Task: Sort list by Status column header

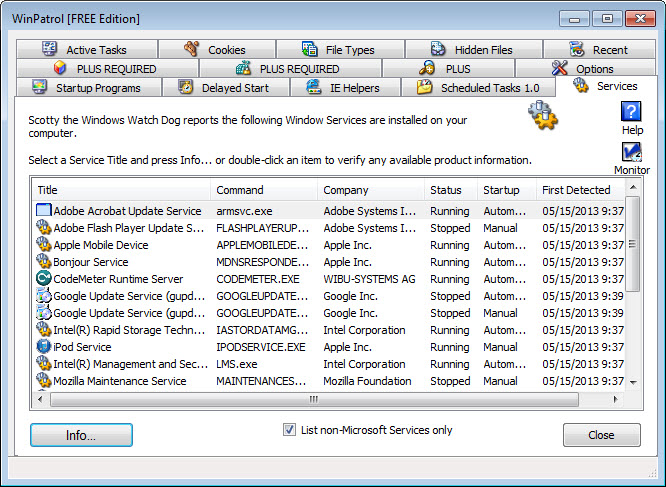Action: tap(451, 190)
